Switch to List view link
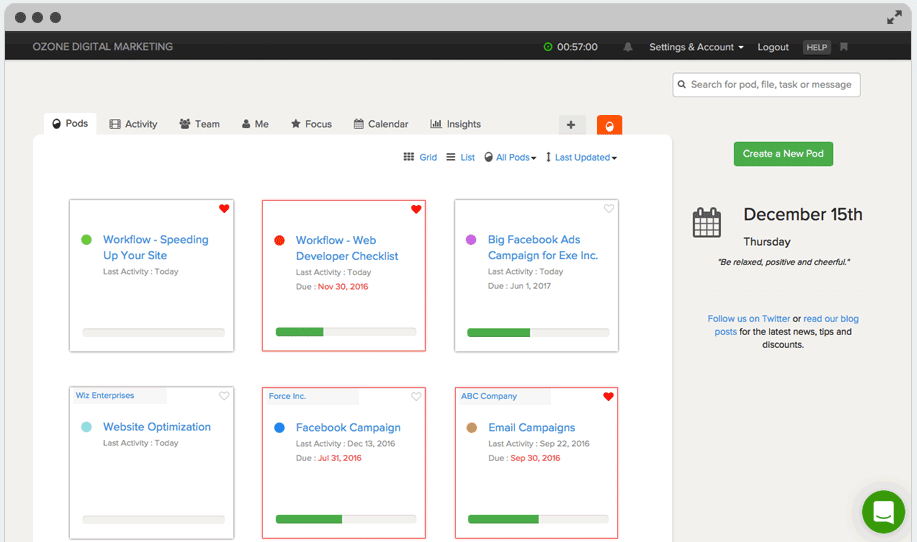This screenshot has height=542, width=917. pyautogui.click(x=467, y=157)
